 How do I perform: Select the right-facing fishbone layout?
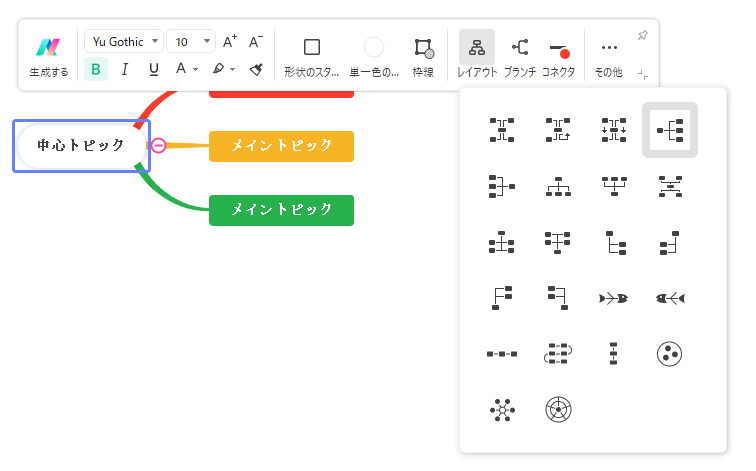click(614, 298)
